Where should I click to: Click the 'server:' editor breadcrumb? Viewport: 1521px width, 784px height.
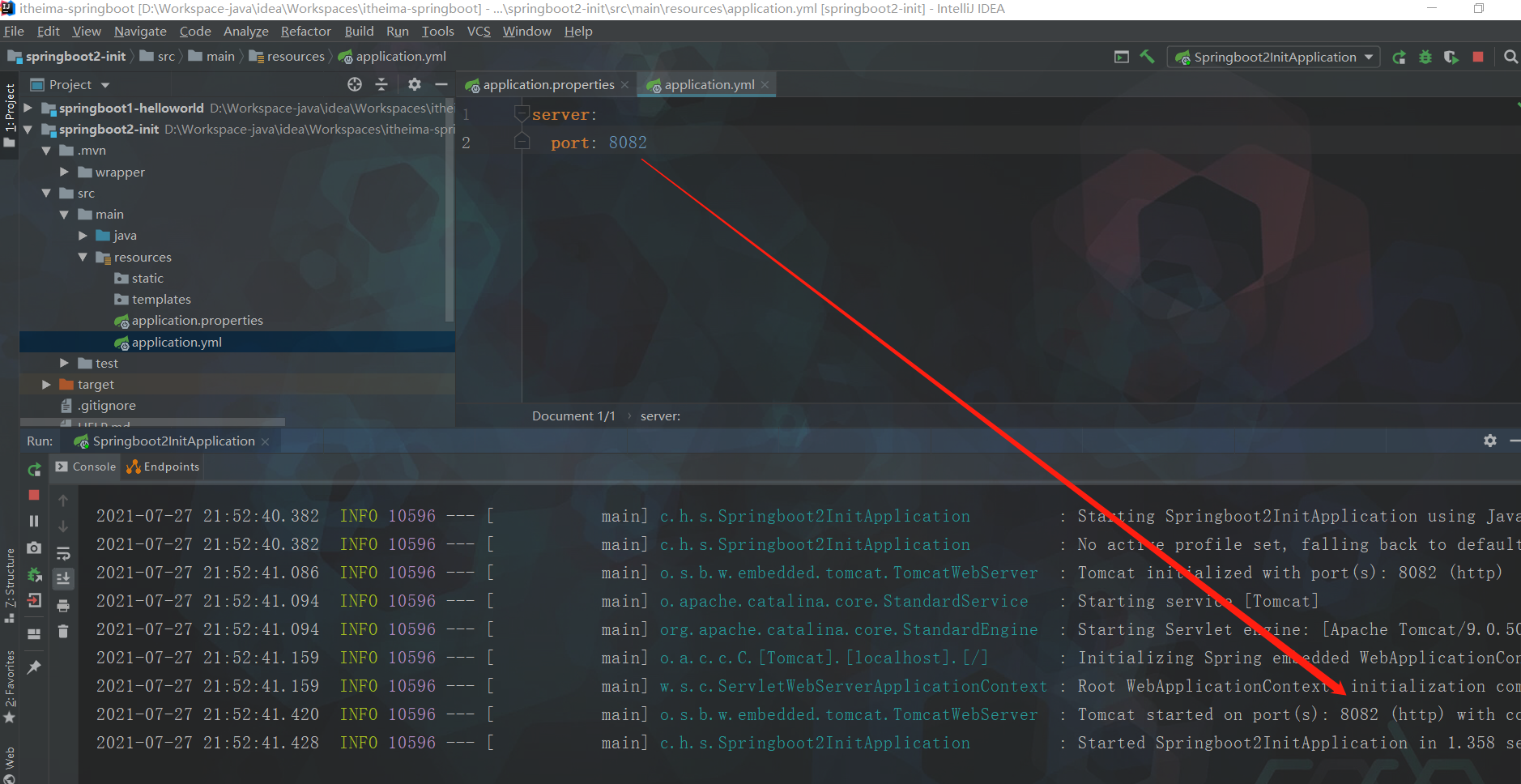point(660,415)
